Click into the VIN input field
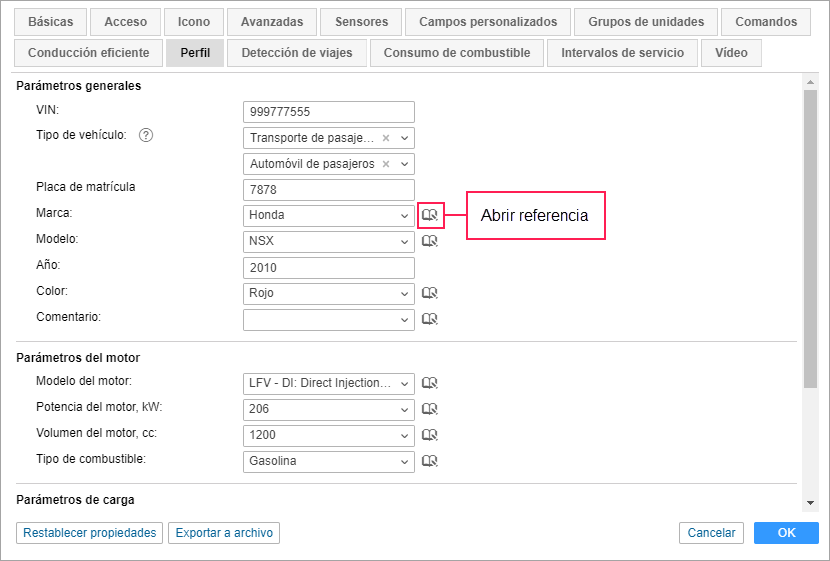This screenshot has width=830, height=561. (x=328, y=112)
